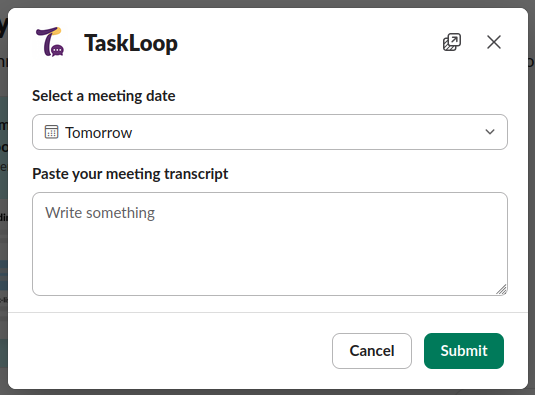Viewport: 535px width, 395px height.
Task: Click the TaskLoop app logo icon
Action: pyautogui.click(x=50, y=42)
